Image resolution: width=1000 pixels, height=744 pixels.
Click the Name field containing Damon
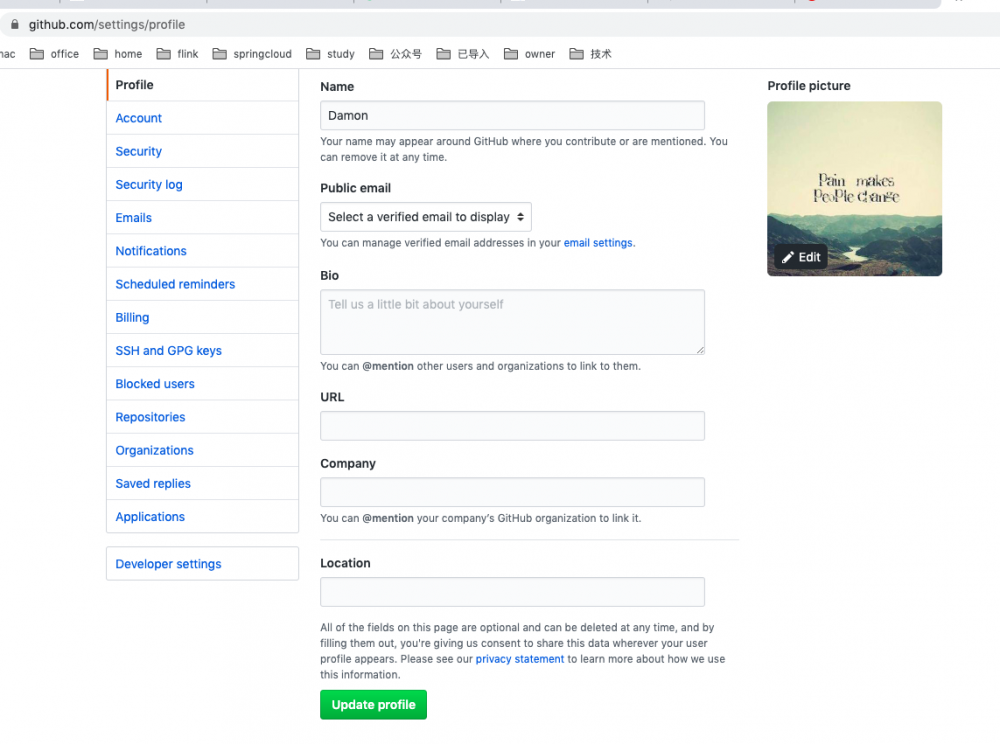tap(512, 115)
